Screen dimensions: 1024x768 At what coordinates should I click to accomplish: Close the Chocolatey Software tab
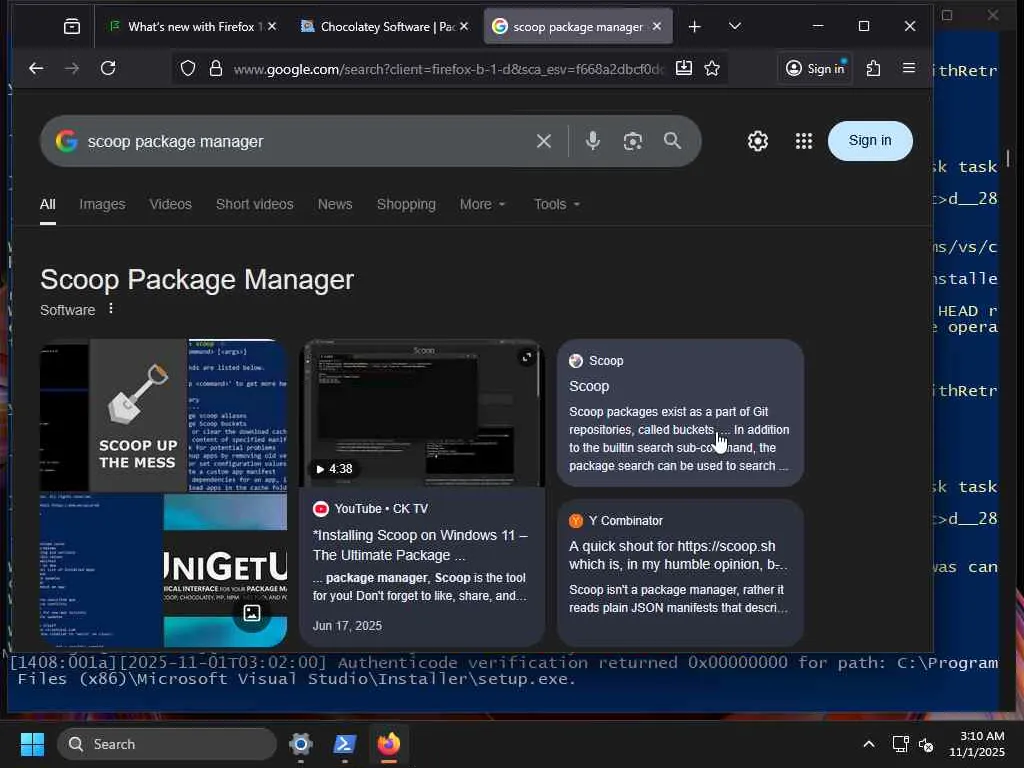(x=464, y=26)
